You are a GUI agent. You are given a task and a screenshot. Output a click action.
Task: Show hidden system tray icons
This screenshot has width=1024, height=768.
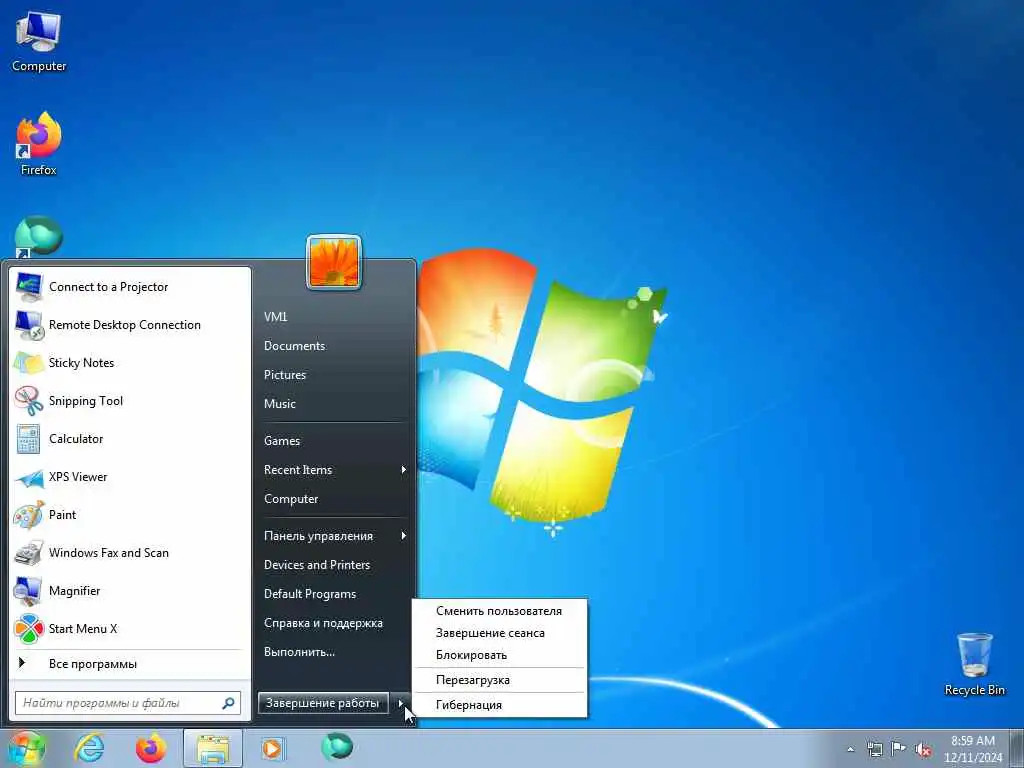(850, 750)
